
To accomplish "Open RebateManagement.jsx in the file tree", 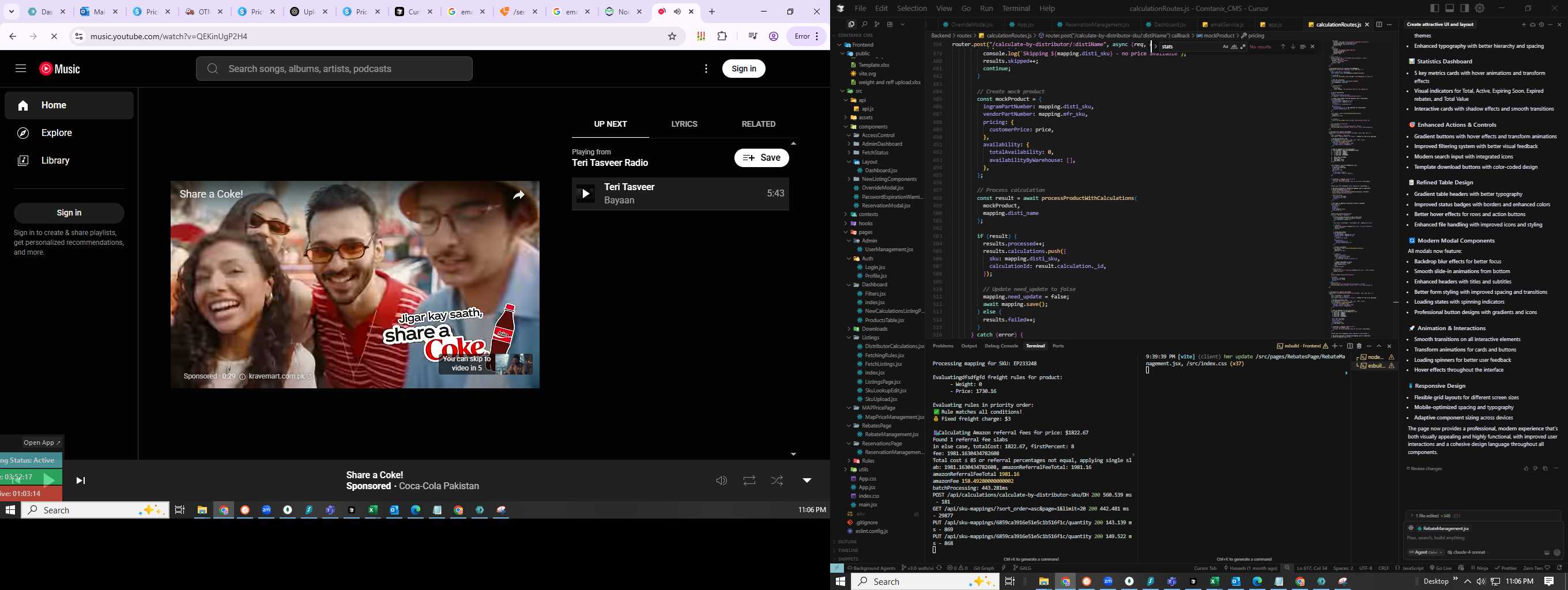I will [x=891, y=434].
